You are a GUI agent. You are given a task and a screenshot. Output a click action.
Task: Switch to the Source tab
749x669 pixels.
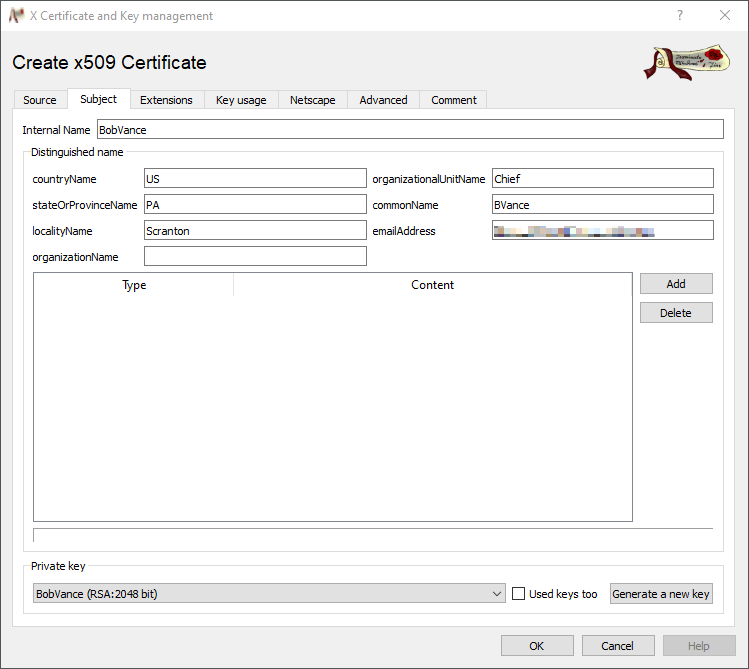[40, 100]
